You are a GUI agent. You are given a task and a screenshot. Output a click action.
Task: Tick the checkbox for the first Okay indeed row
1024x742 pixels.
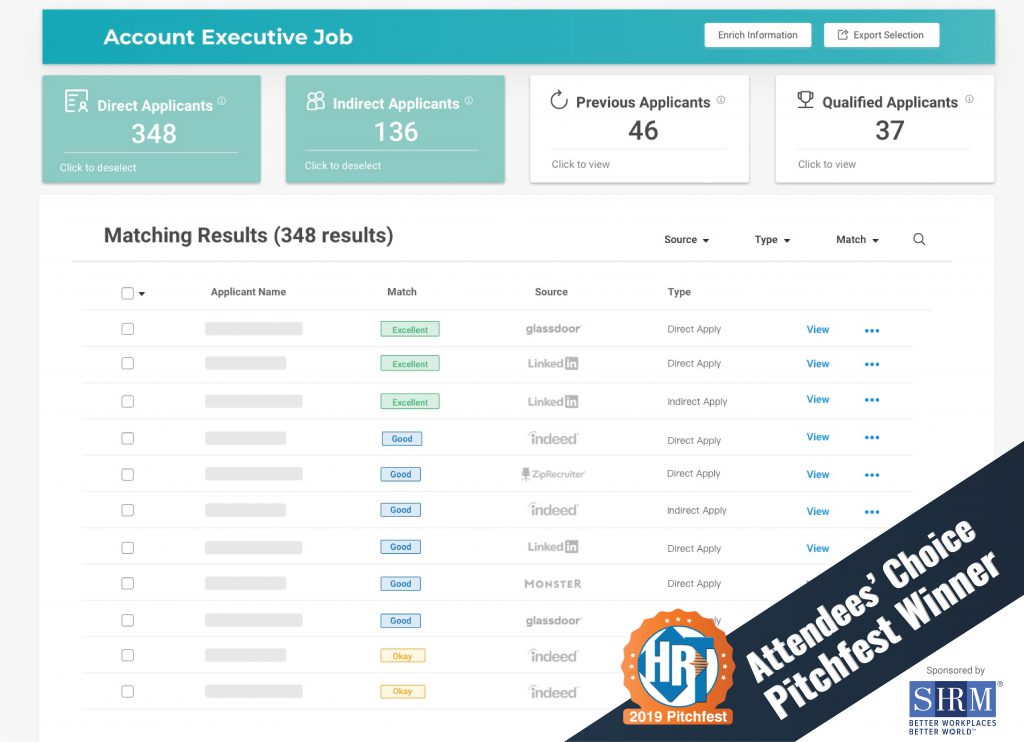point(127,655)
